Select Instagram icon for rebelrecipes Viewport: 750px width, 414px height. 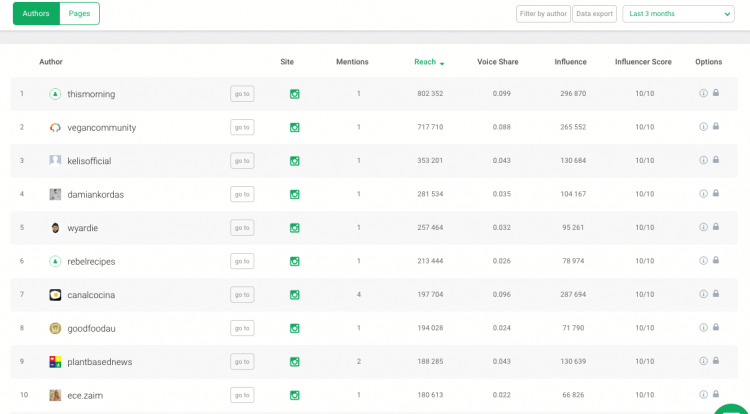click(295, 261)
